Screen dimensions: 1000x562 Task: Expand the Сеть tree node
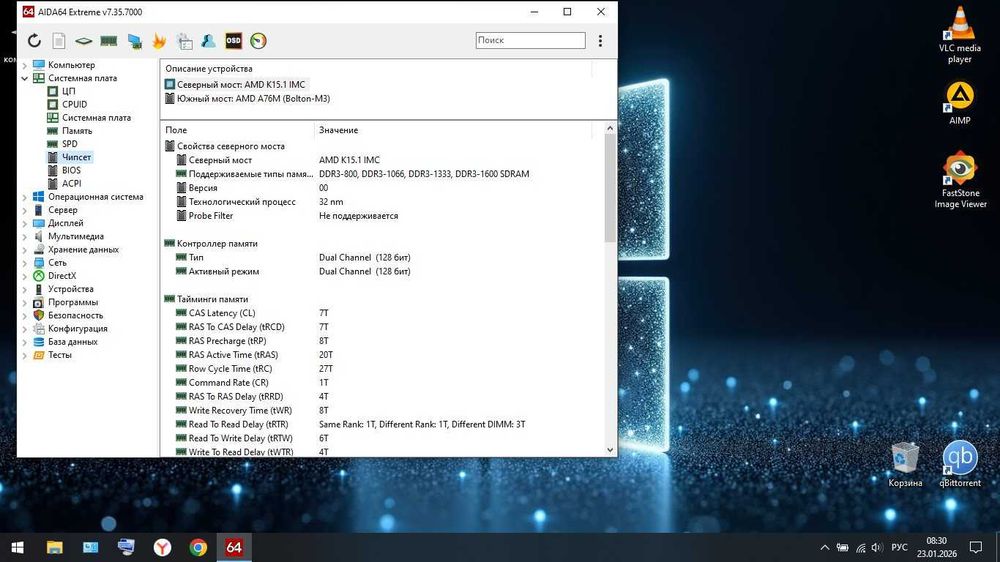[x=24, y=263]
